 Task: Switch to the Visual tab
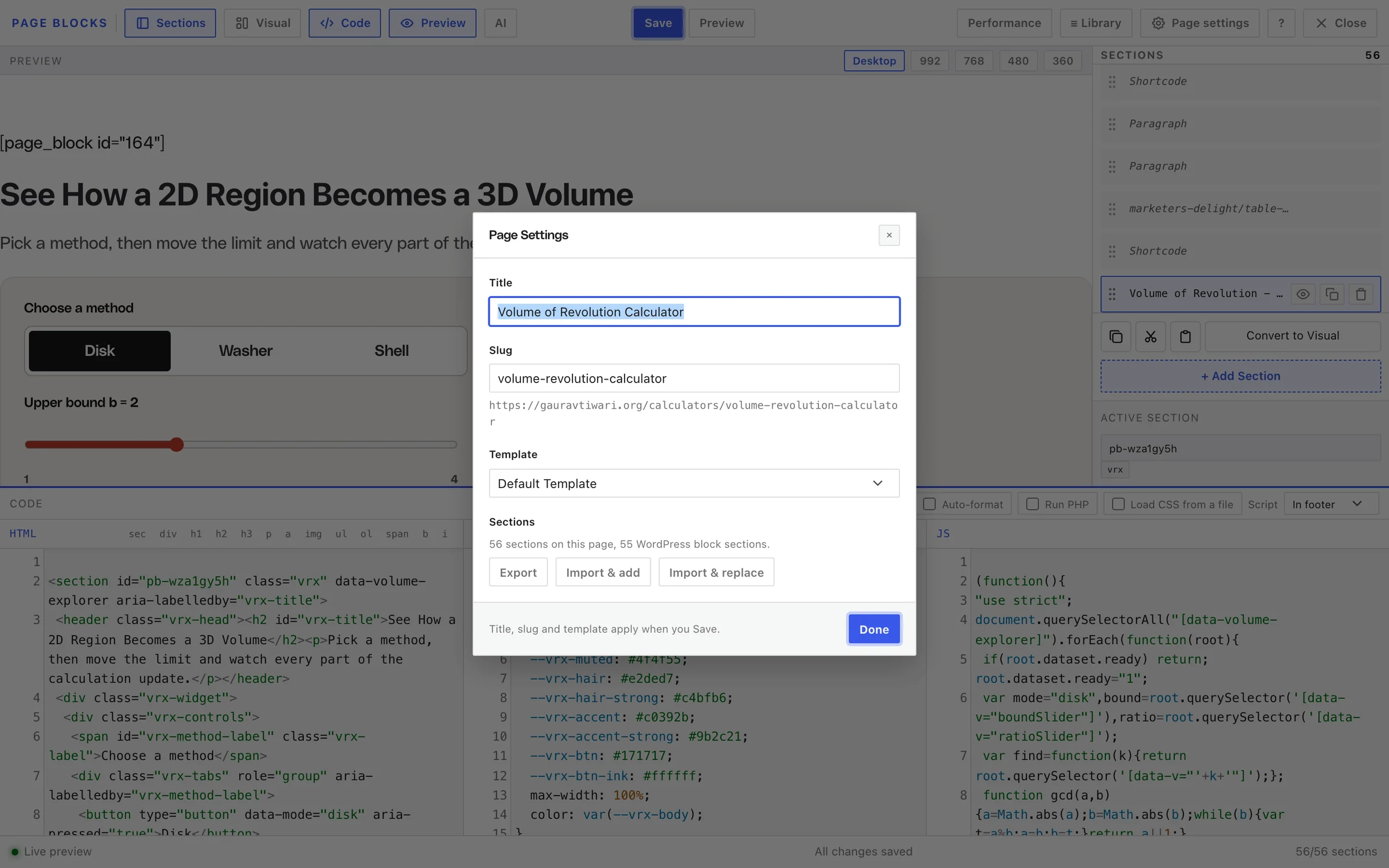coord(262,23)
